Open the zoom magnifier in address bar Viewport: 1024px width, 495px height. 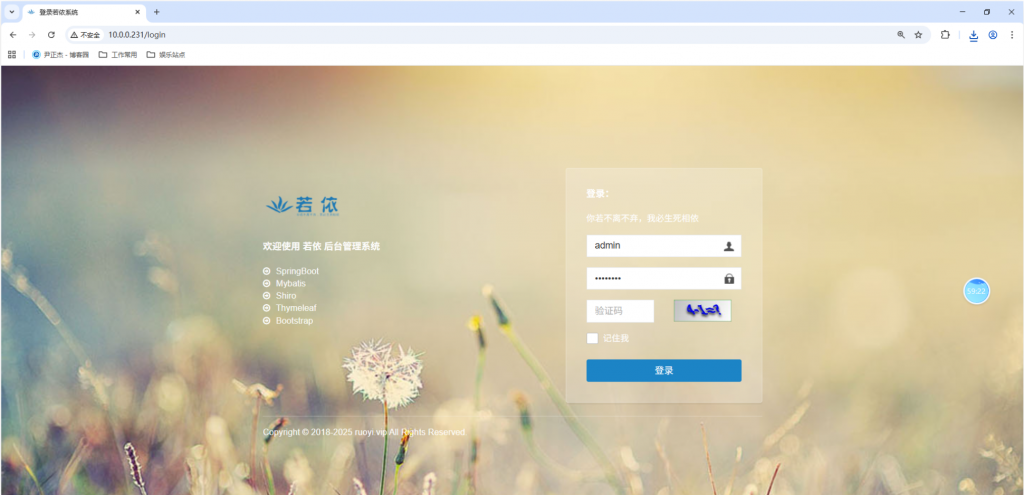pos(901,35)
